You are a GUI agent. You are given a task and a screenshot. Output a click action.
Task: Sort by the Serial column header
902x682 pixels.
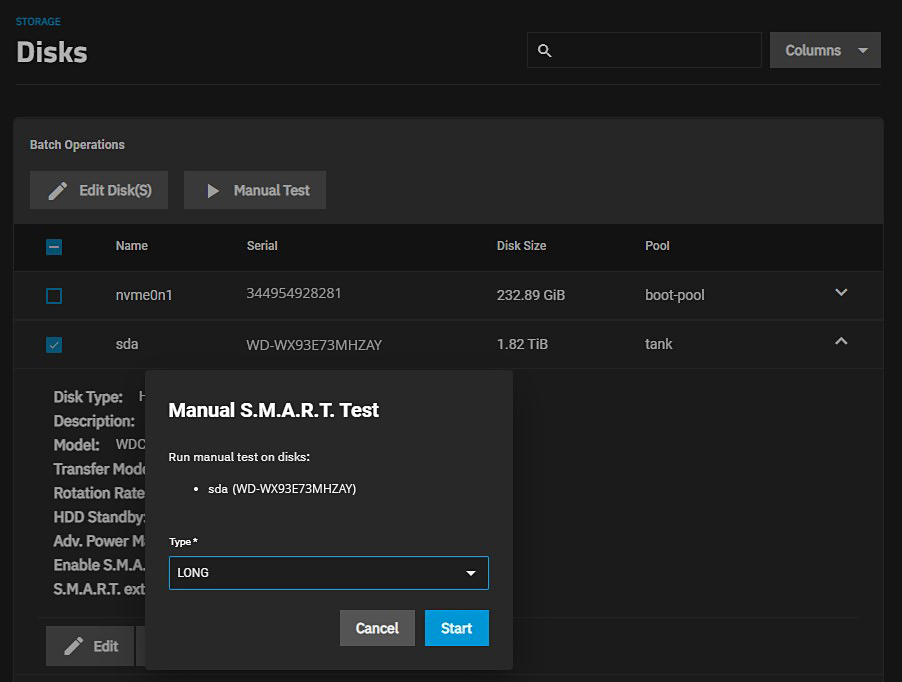tap(262, 246)
